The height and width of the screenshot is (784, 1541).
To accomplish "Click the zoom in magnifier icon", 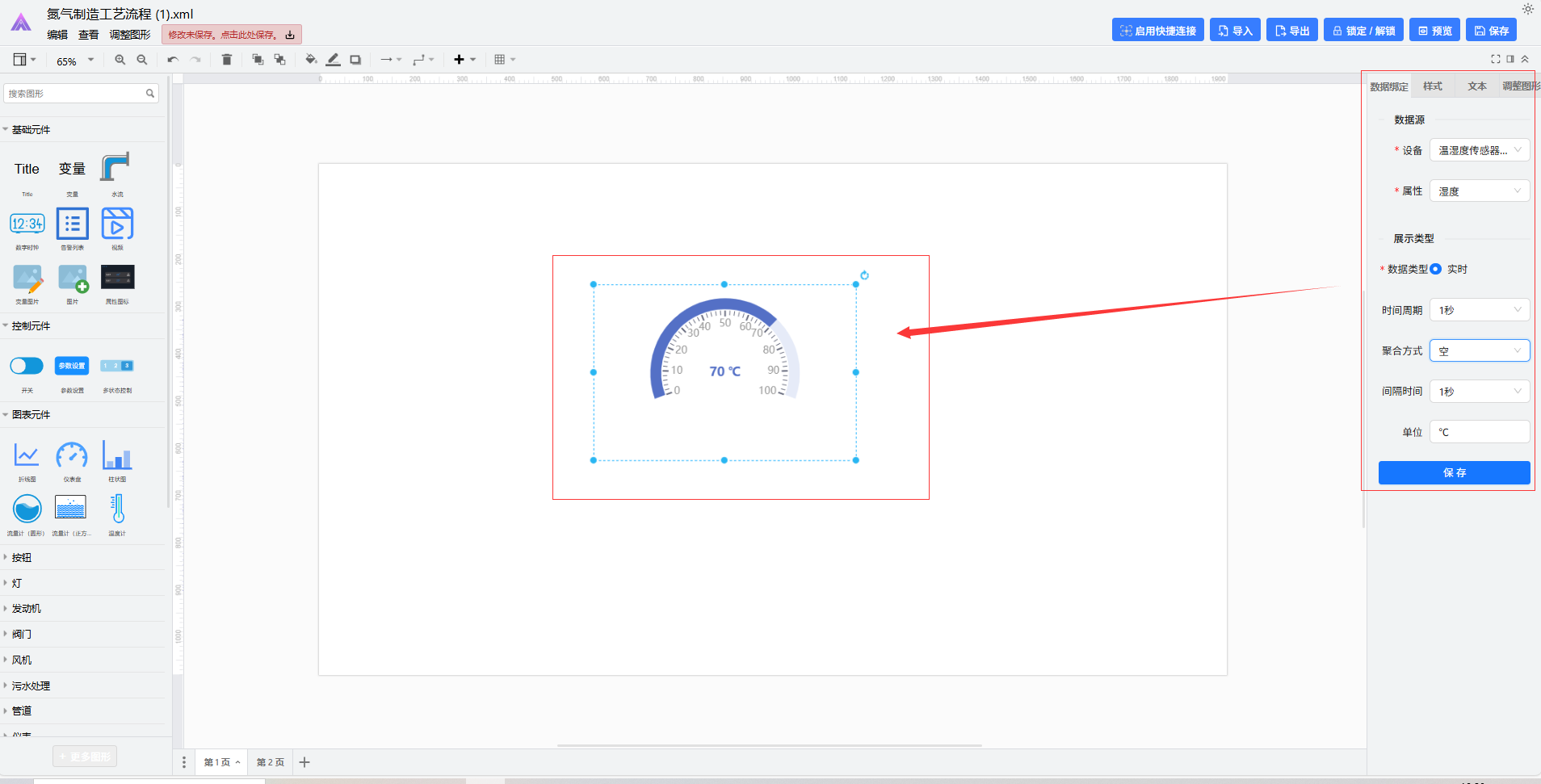I will tap(120, 60).
